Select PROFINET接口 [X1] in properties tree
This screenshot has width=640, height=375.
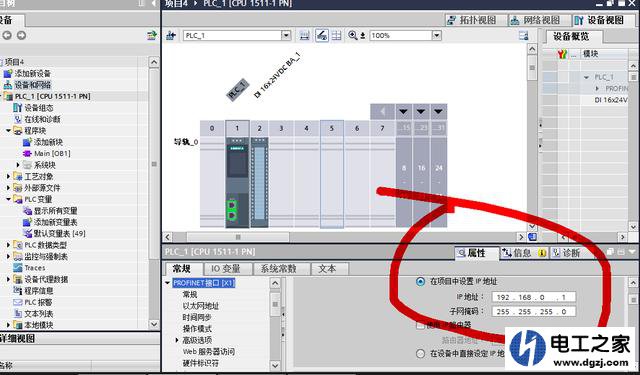[204, 283]
